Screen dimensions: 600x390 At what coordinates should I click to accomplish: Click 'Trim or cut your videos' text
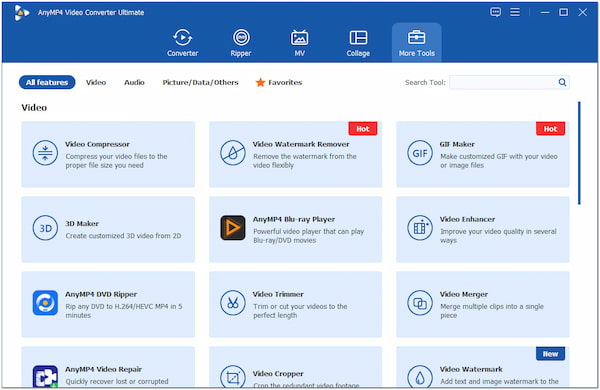tap(300, 311)
